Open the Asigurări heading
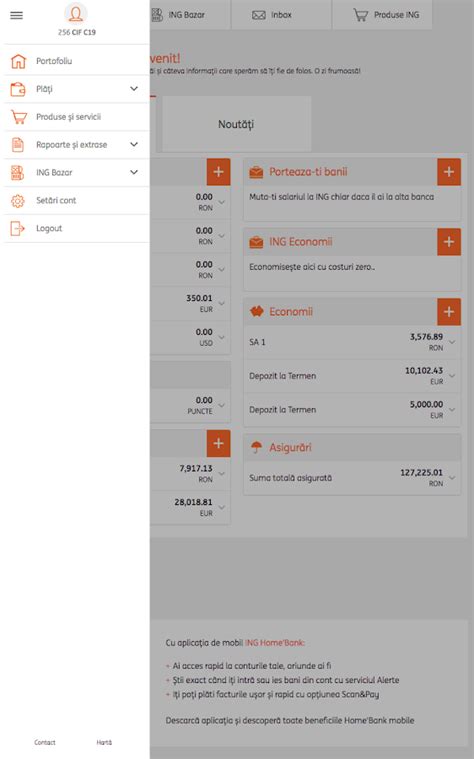The image size is (474, 759). [x=290, y=447]
